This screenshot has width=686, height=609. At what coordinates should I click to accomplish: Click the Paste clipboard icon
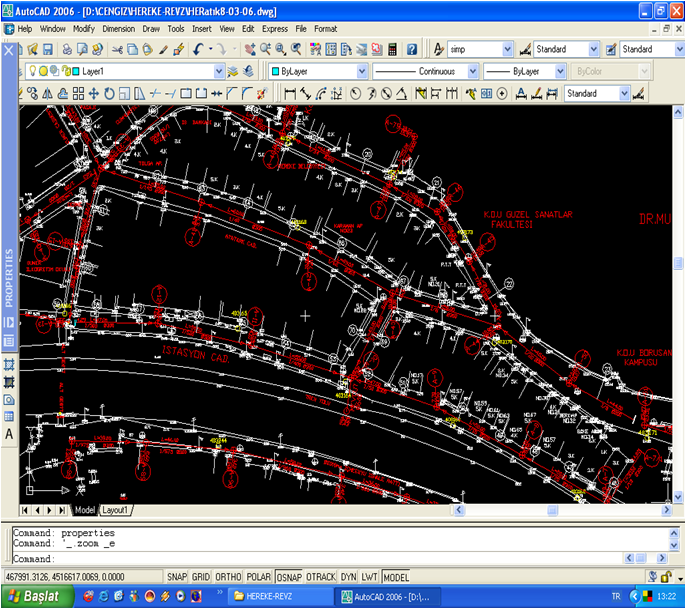point(148,49)
